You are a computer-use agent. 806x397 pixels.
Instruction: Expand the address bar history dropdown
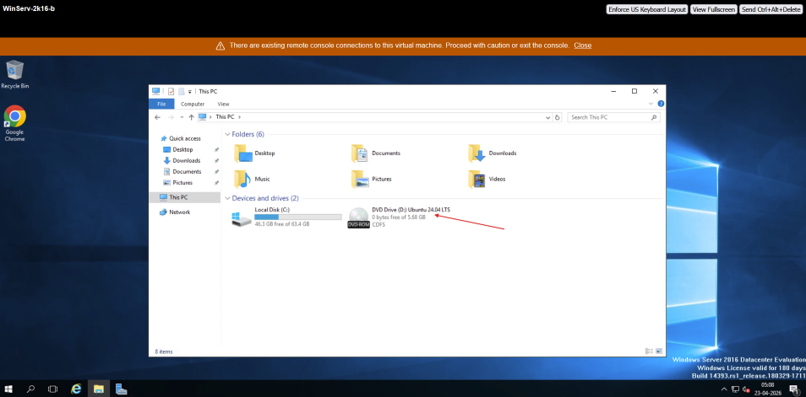pyautogui.click(x=548, y=117)
